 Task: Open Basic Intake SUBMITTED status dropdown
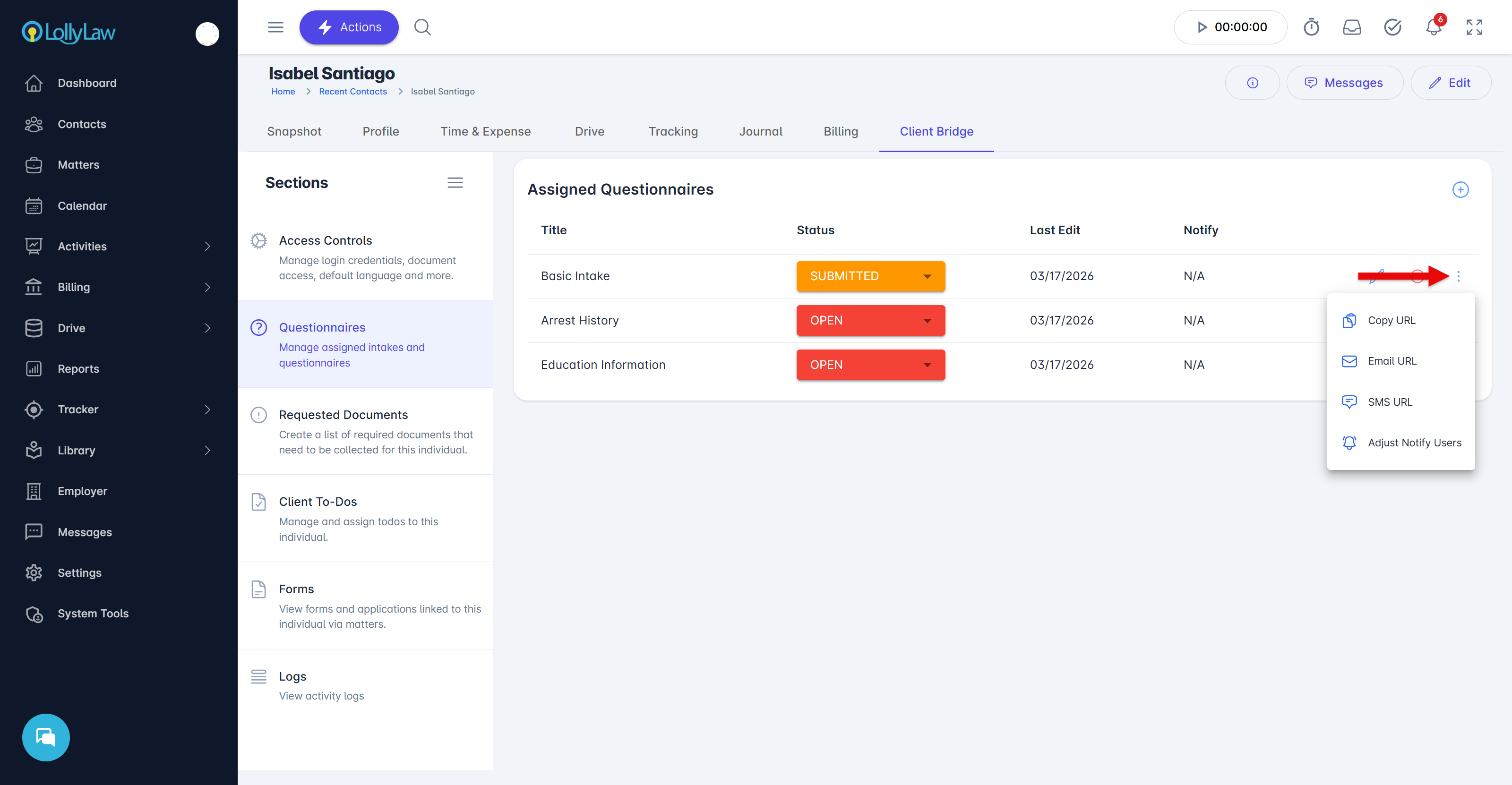(x=870, y=276)
